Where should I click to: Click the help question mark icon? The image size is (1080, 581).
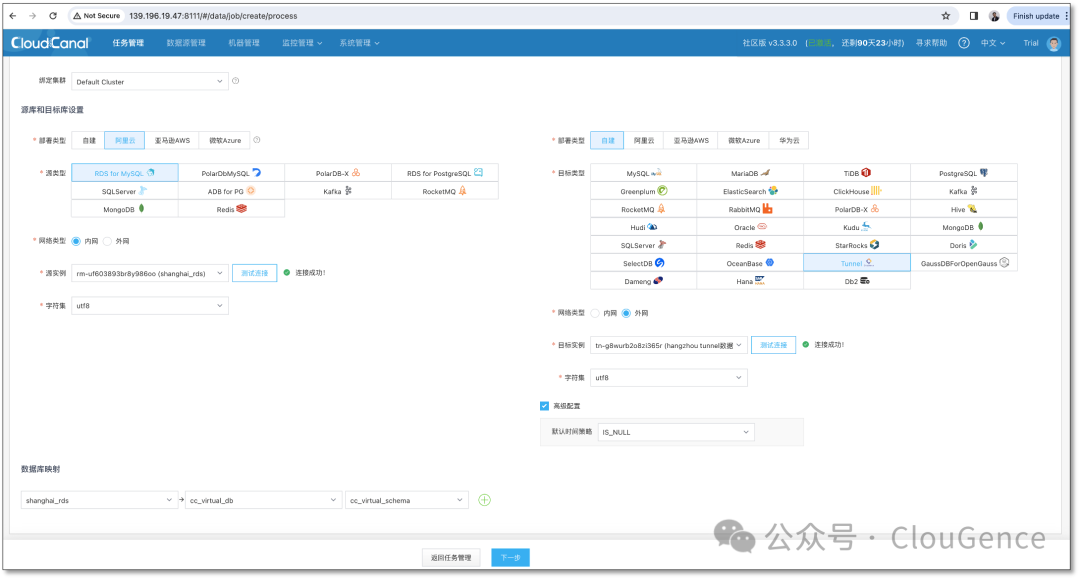(x=964, y=43)
